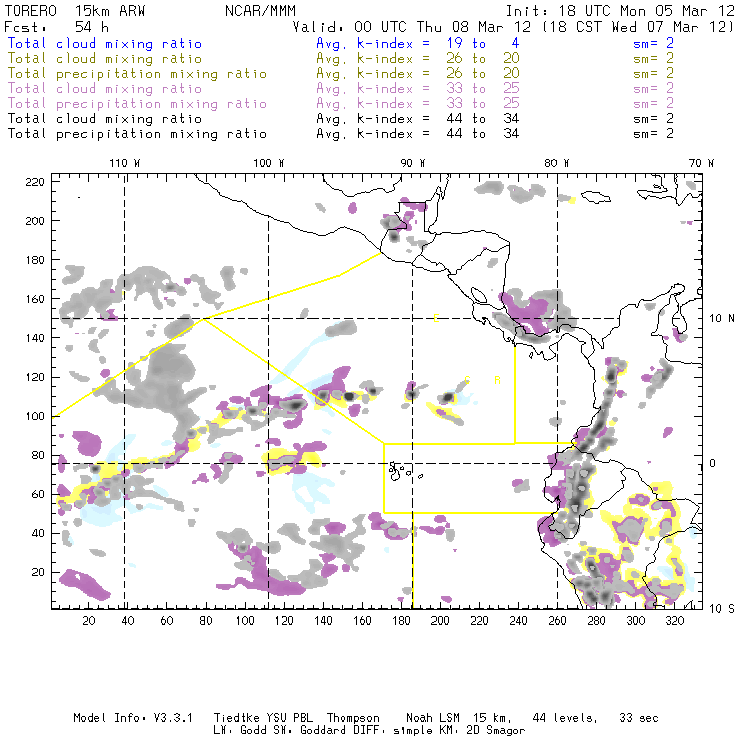The height and width of the screenshot is (740, 740).
Task: Click the "110 W" longitude label
Action: tap(125, 163)
